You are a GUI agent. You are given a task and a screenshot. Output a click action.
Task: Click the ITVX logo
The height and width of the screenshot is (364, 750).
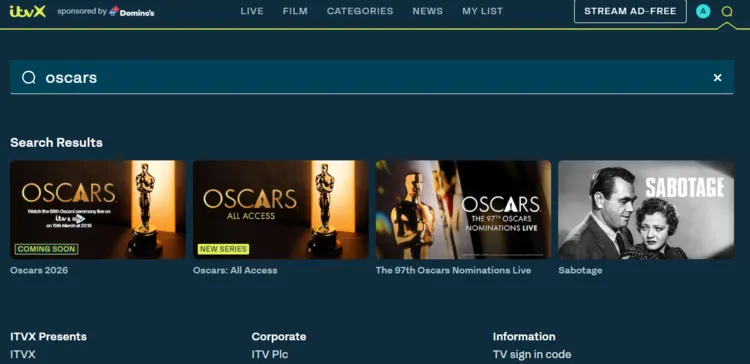tap(28, 11)
